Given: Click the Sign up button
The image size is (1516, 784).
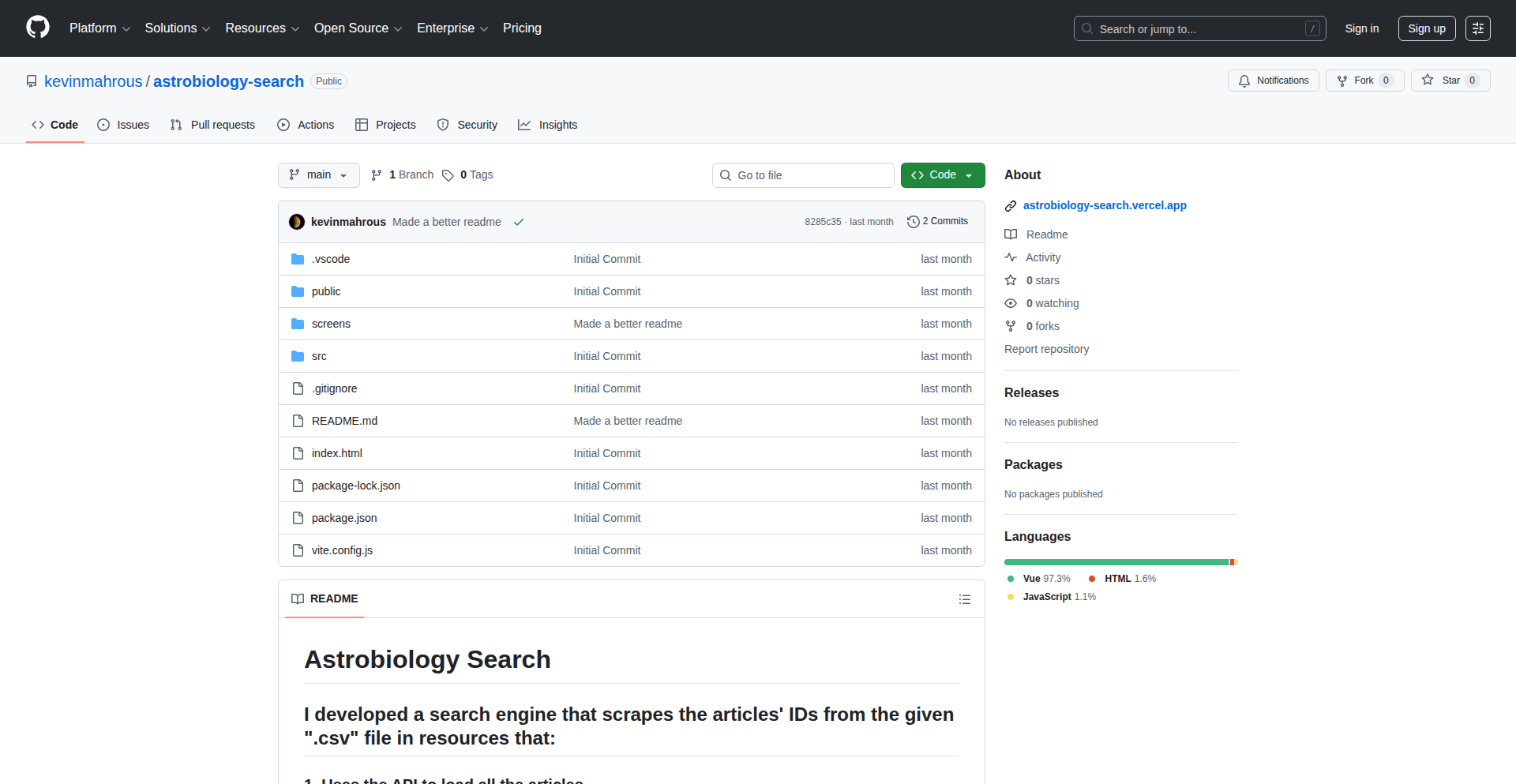Looking at the screenshot, I should point(1426,28).
